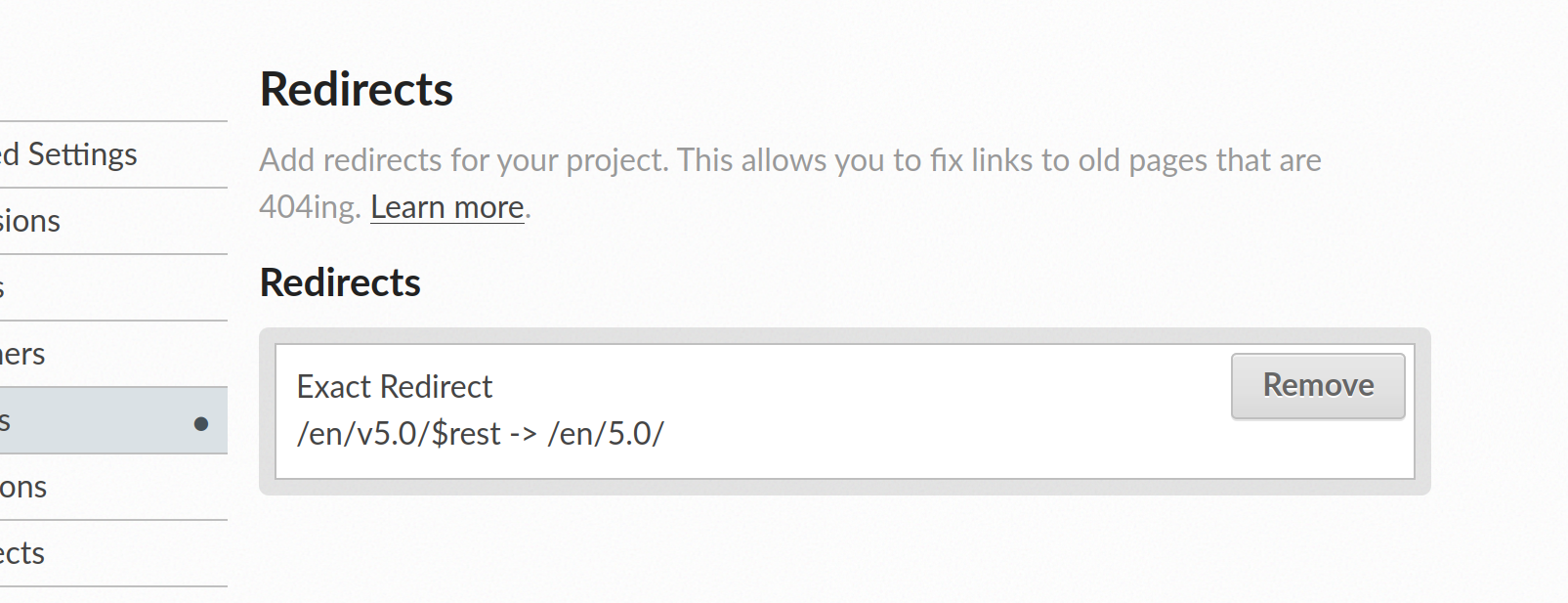
Task: Click the destination path /en/5.0/
Action: pos(609,433)
